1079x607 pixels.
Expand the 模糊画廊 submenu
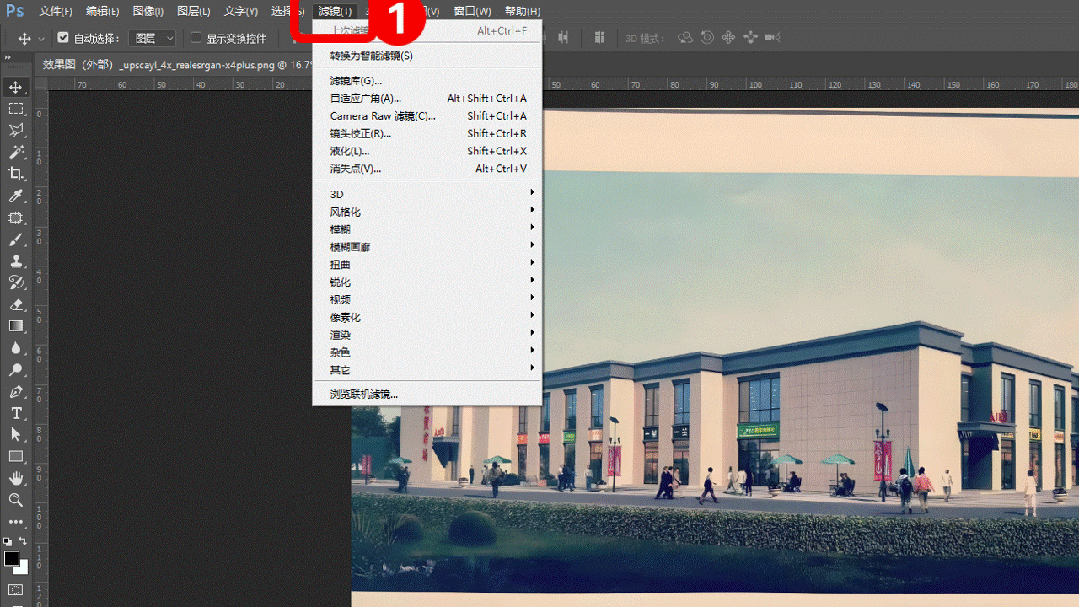pyautogui.click(x=427, y=246)
